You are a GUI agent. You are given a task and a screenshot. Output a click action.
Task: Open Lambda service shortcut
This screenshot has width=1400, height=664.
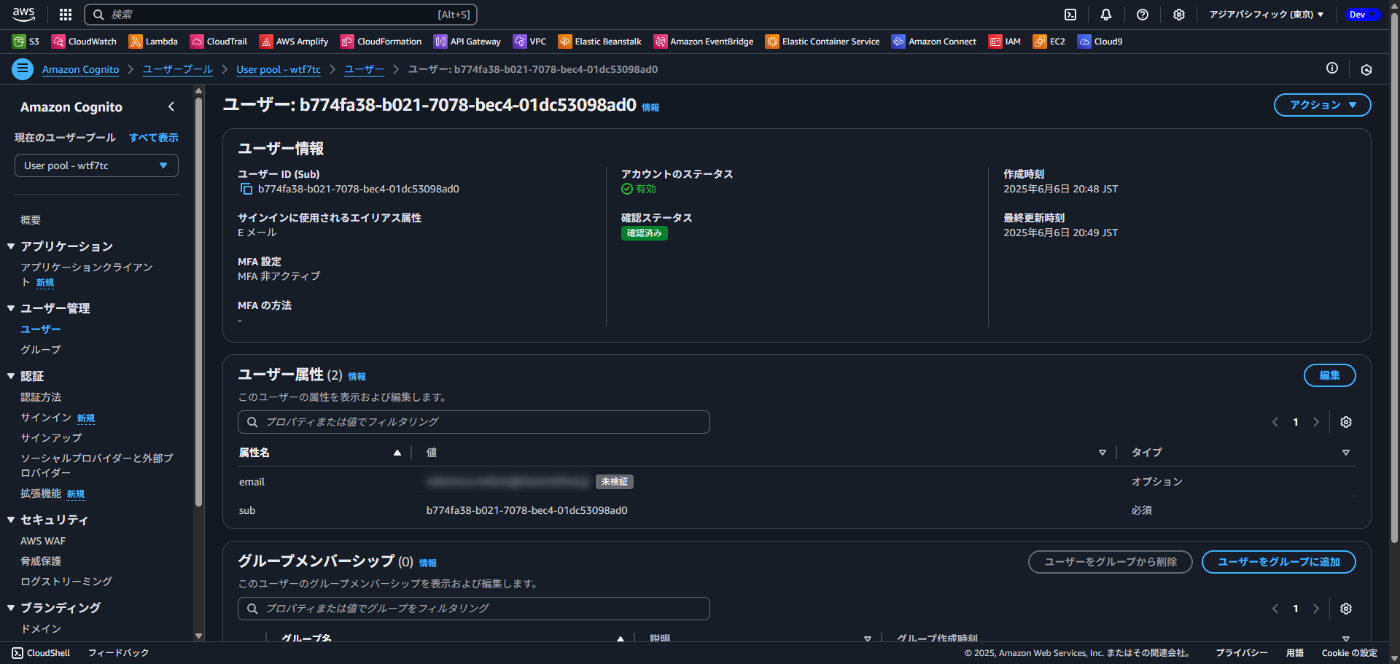153,42
